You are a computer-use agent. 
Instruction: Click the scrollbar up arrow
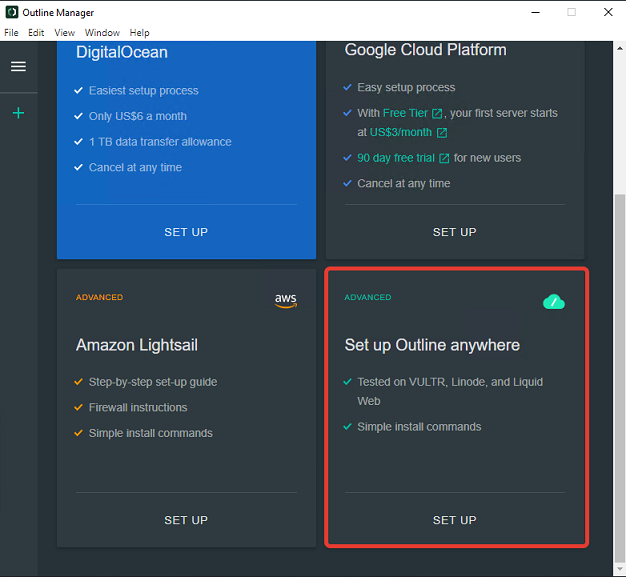coord(620,48)
